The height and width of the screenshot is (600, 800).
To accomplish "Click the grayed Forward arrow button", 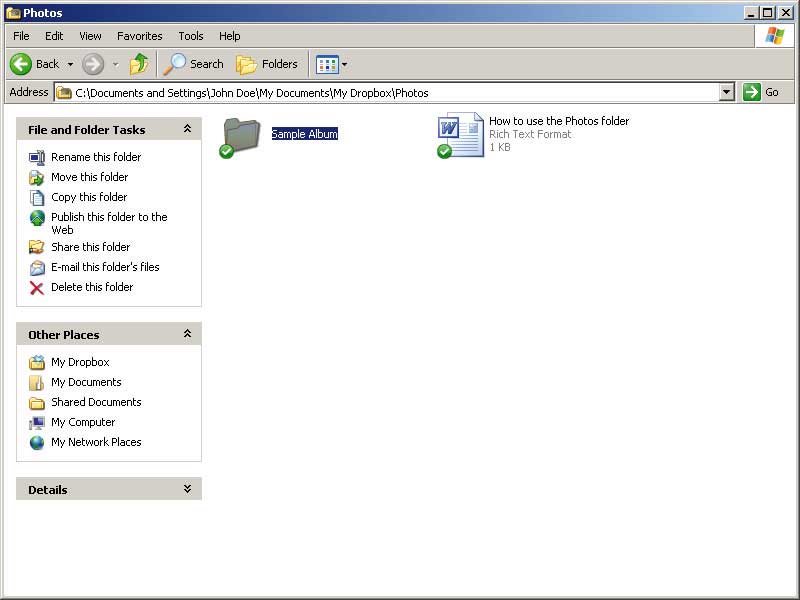I will click(93, 64).
